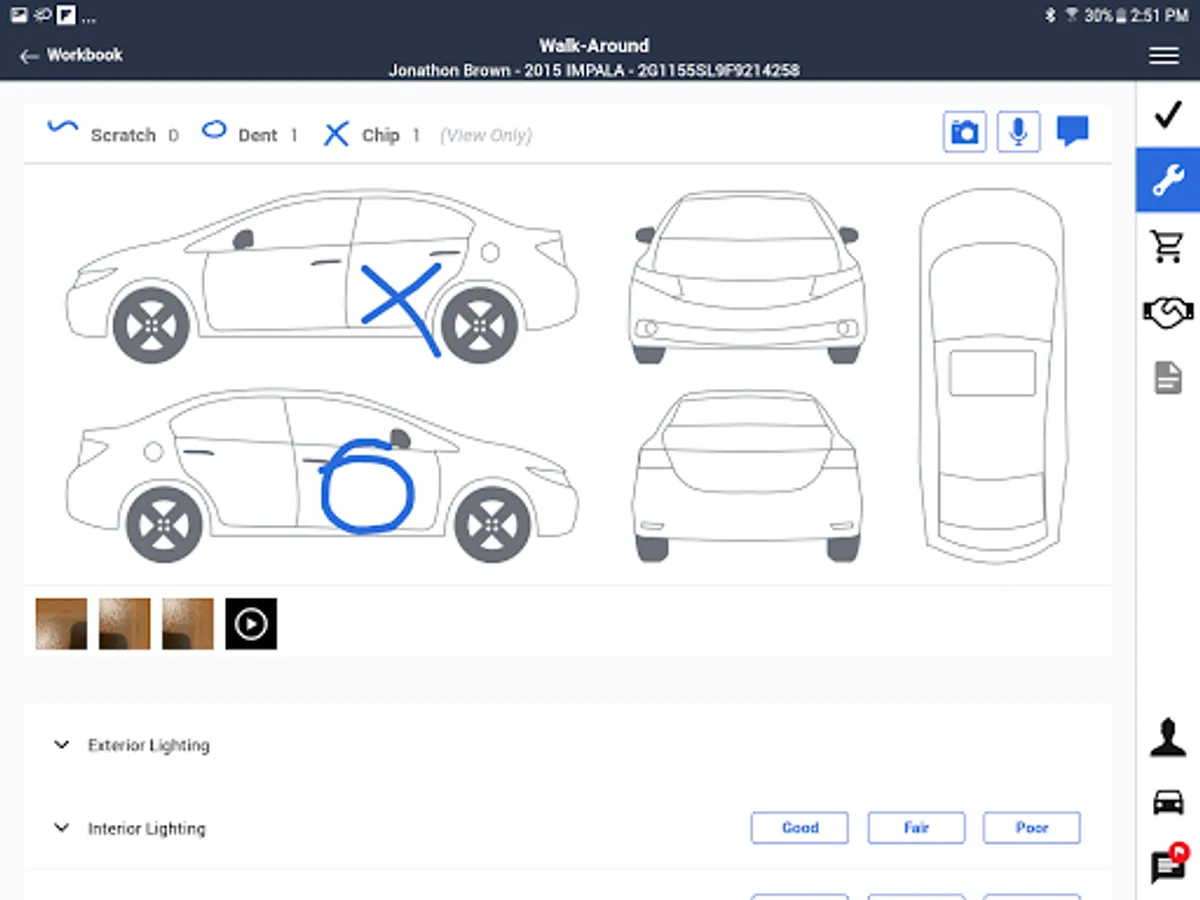
Task: Select the checkmark icon in sidebar
Action: click(x=1168, y=115)
